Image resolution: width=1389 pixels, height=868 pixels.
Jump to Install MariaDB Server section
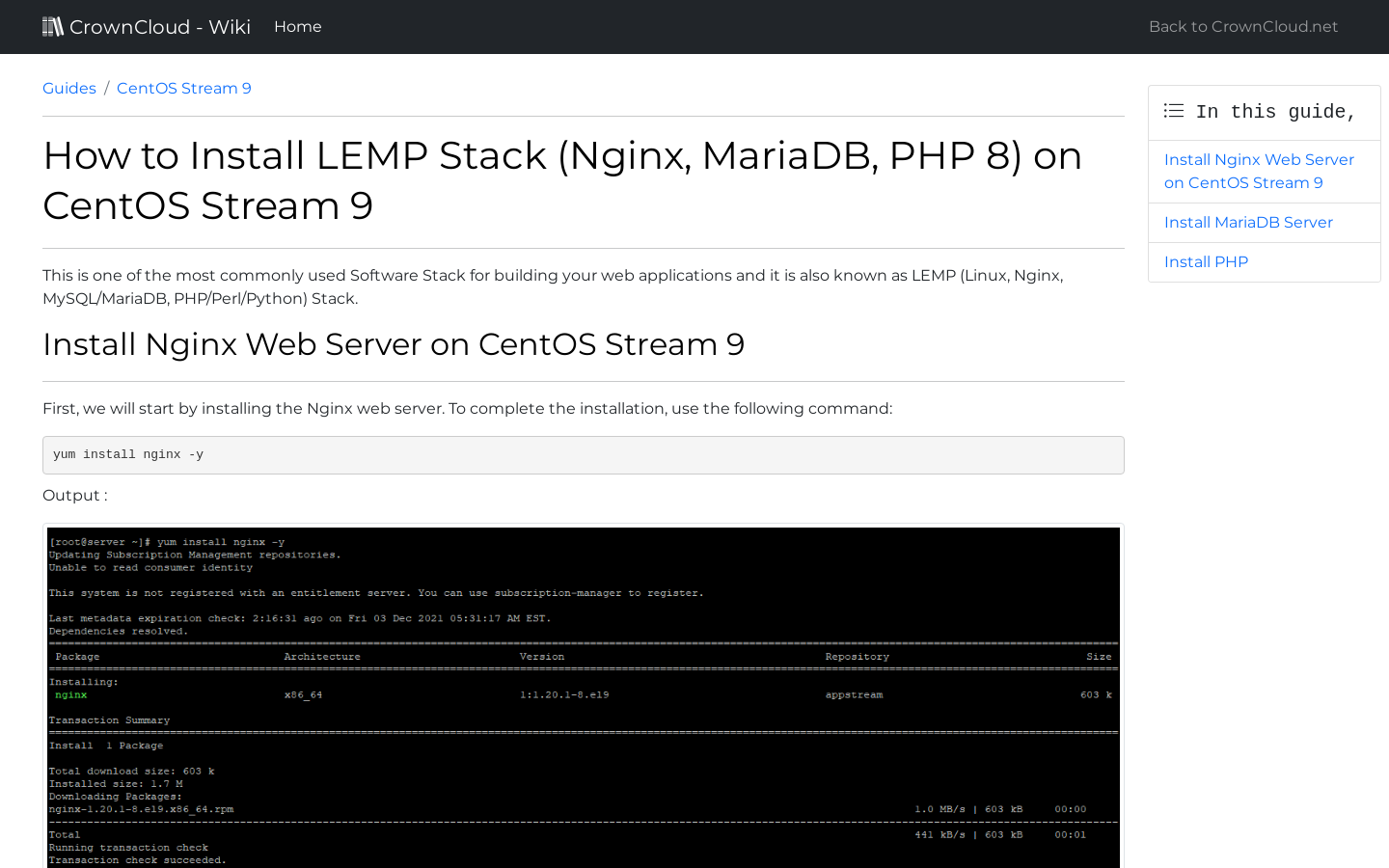[1265, 223]
